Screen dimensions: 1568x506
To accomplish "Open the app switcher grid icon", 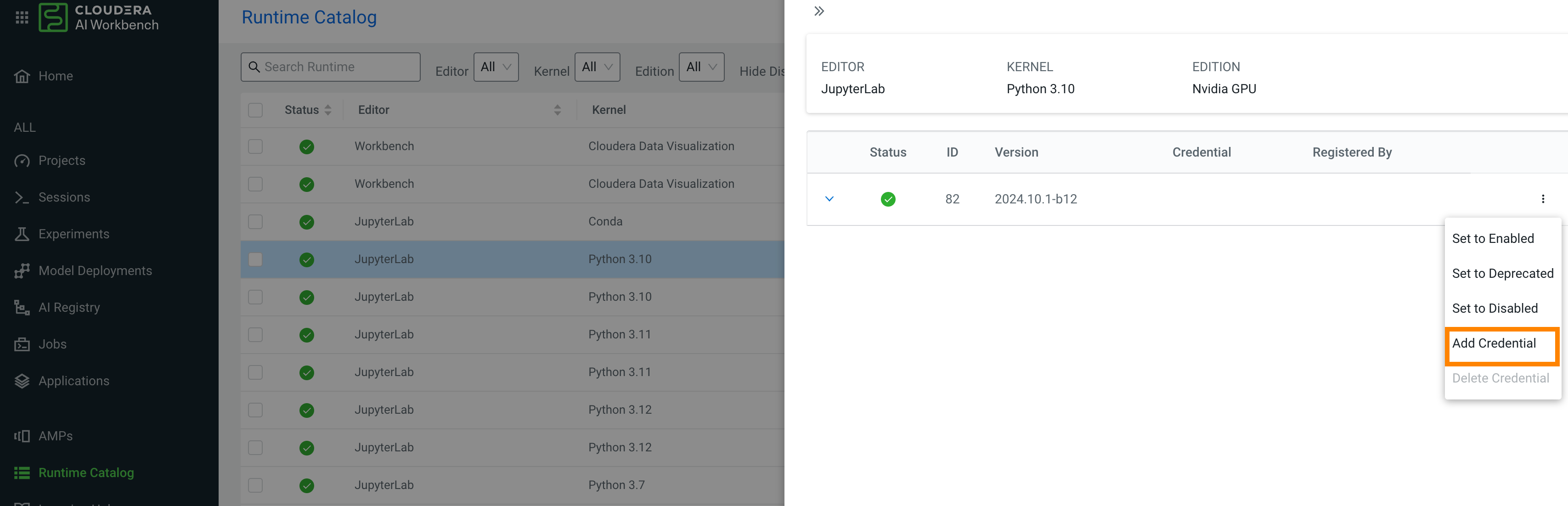I will coord(22,17).
